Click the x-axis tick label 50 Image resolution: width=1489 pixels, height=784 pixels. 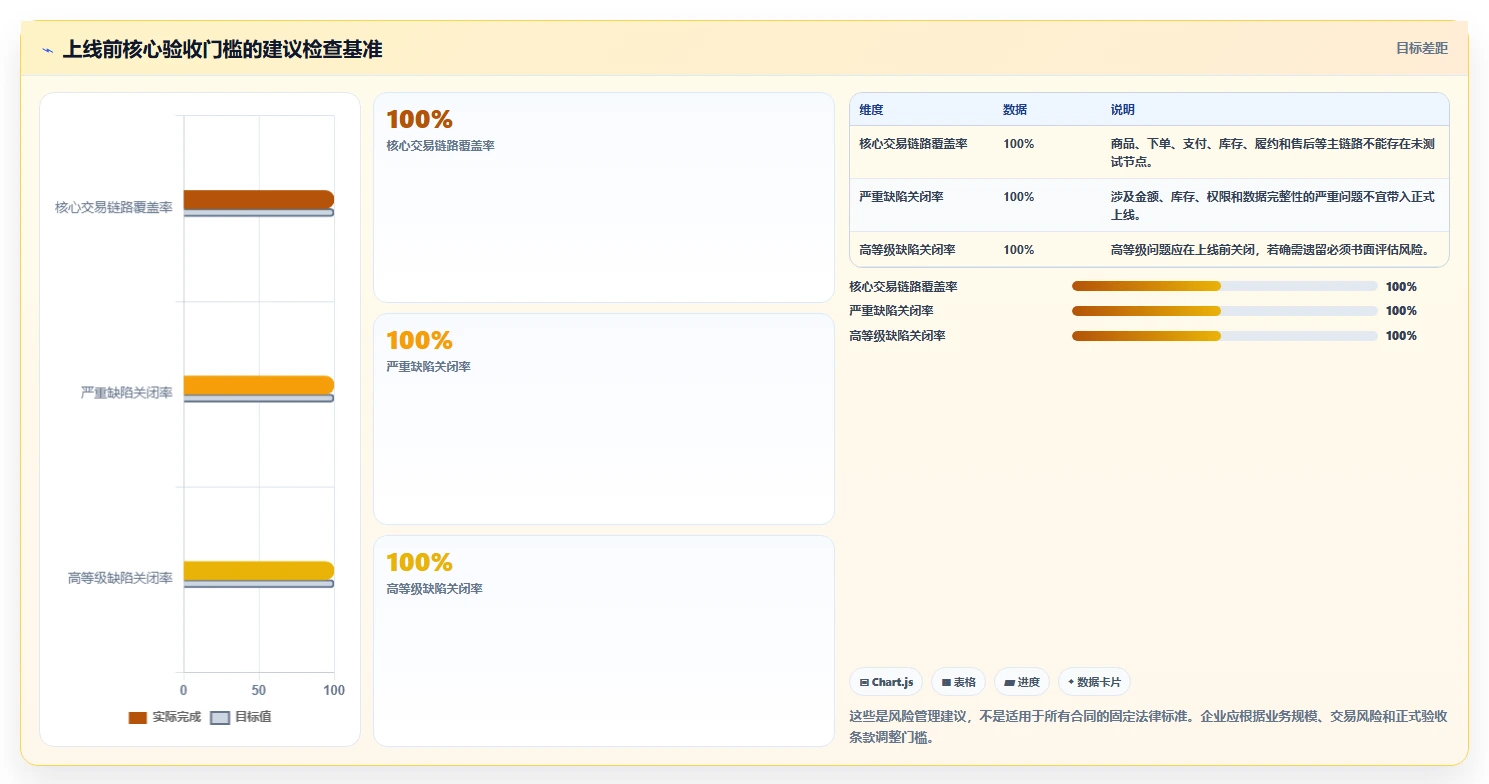[x=259, y=691]
